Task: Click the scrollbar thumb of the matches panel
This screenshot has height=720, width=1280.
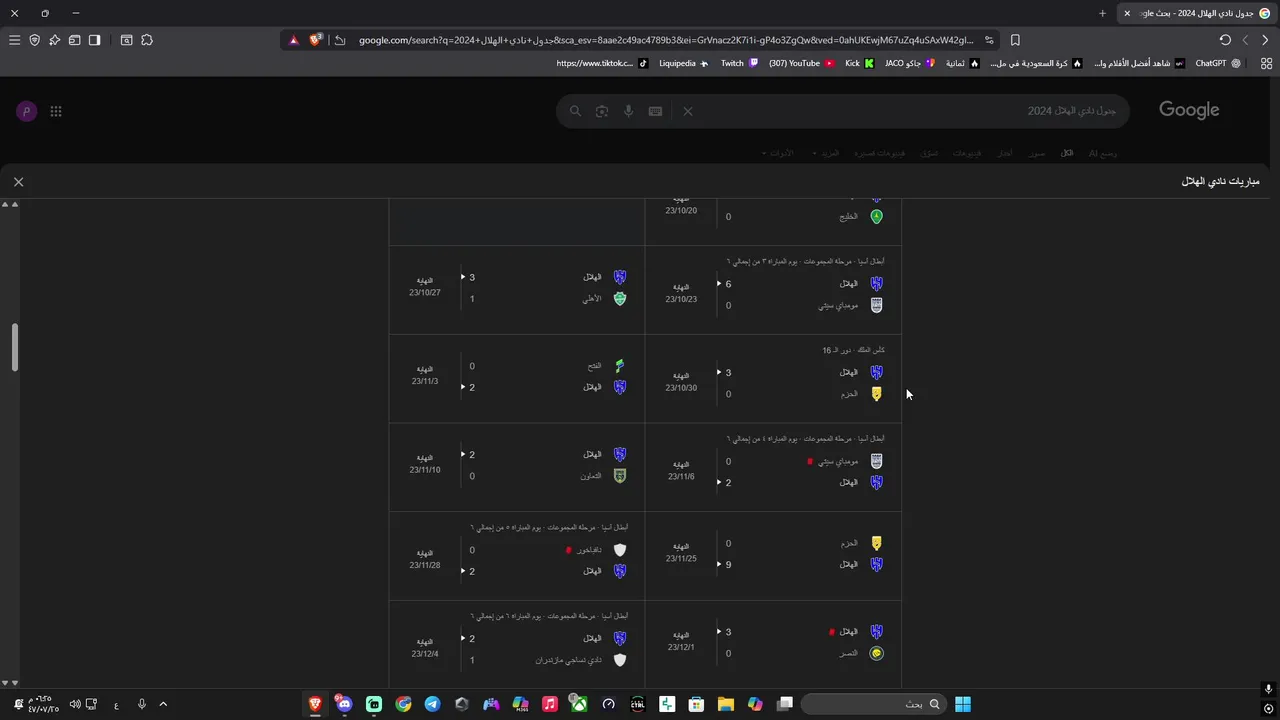Action: tap(15, 347)
